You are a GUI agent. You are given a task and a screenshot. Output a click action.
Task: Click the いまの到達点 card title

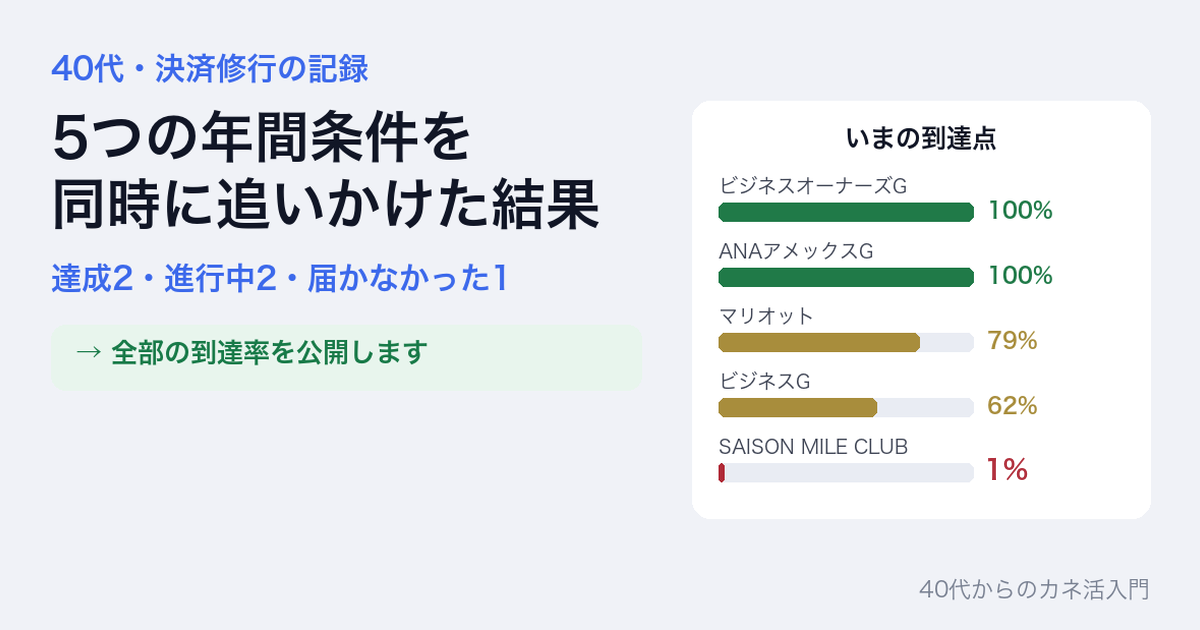coord(921,138)
